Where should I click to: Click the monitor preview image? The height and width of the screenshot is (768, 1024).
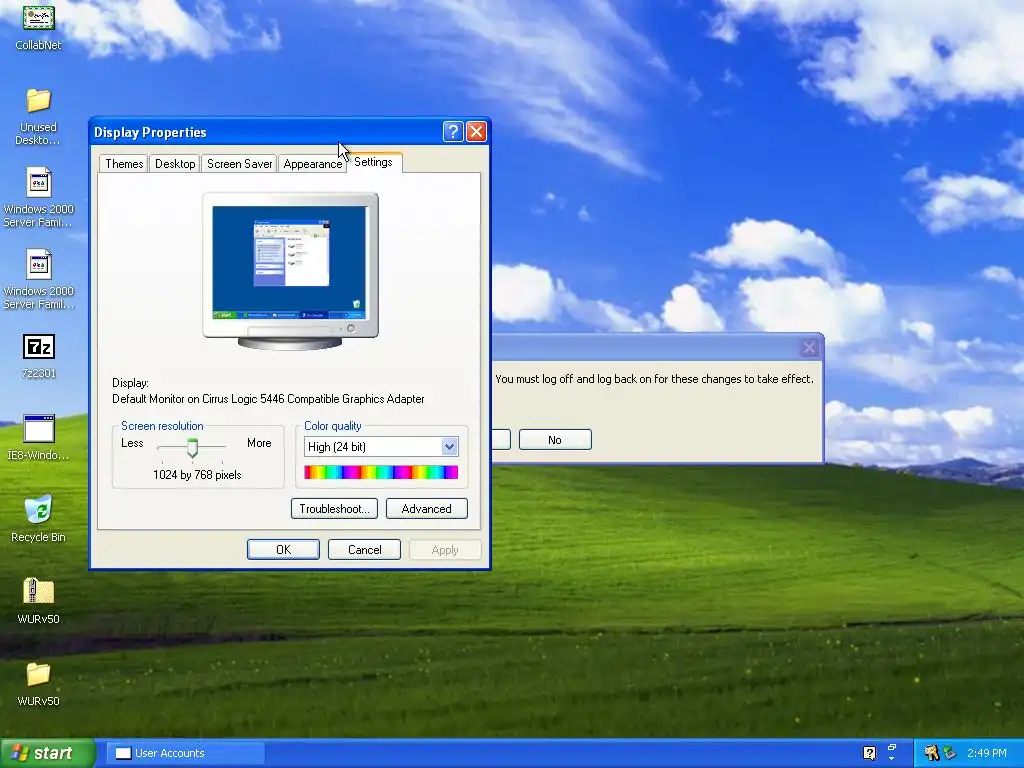click(x=291, y=270)
